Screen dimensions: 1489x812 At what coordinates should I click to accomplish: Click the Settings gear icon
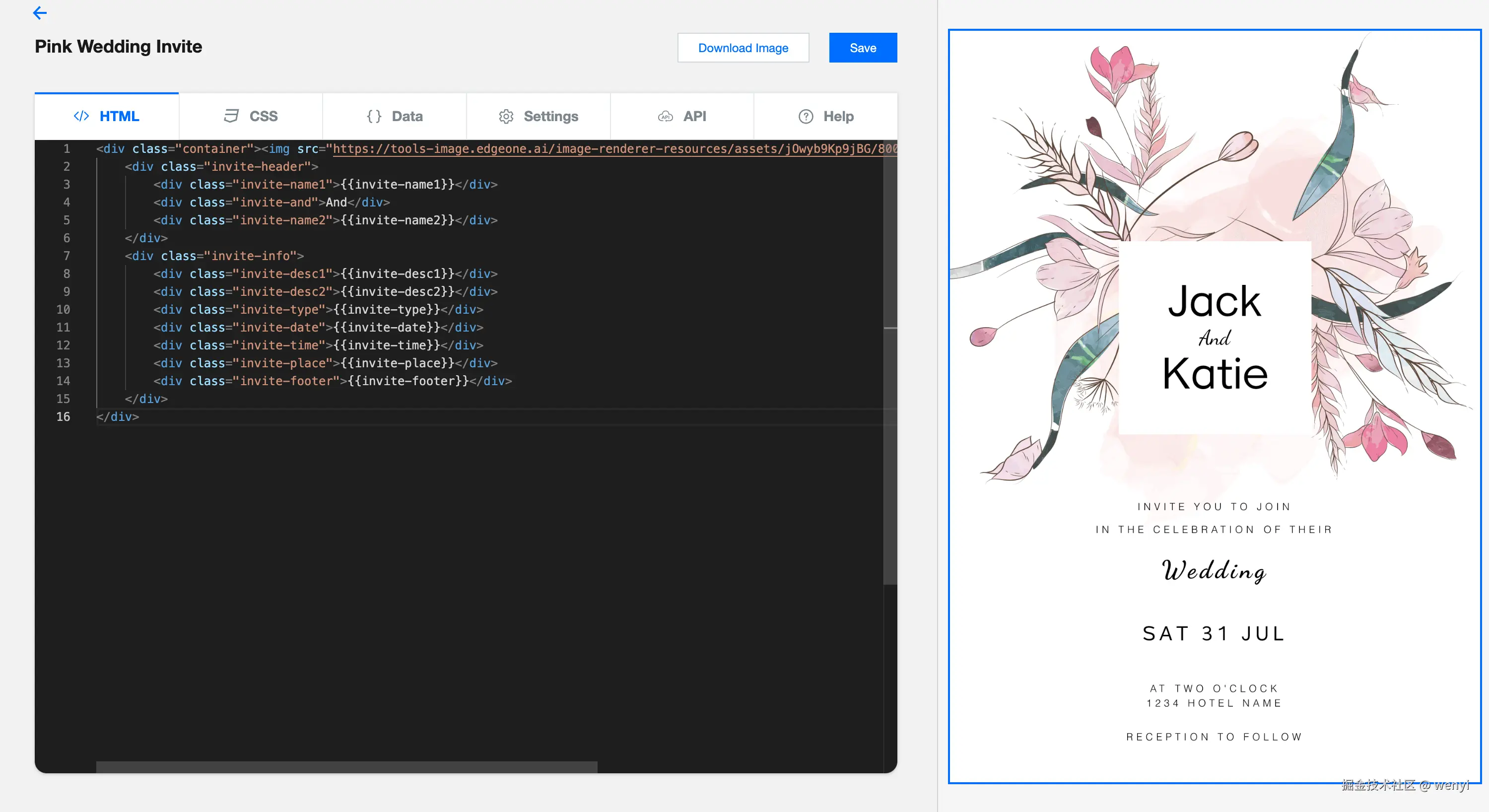pos(506,116)
